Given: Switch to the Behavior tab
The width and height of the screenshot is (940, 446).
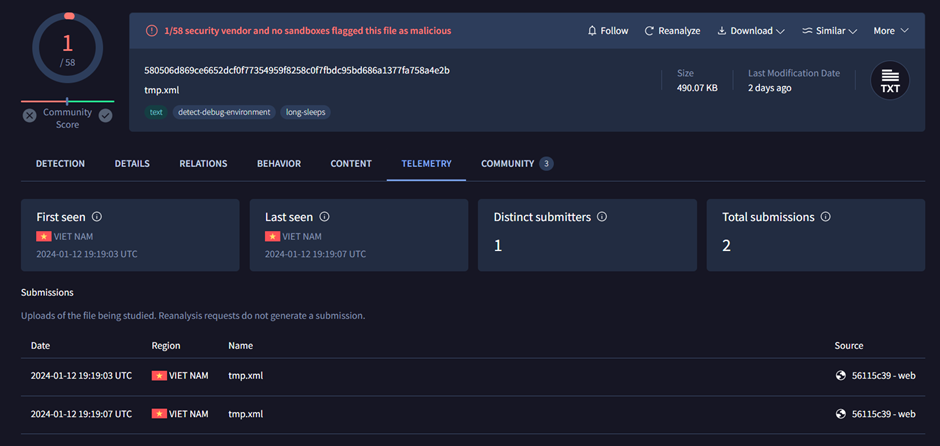Looking at the screenshot, I should click(x=278, y=164).
